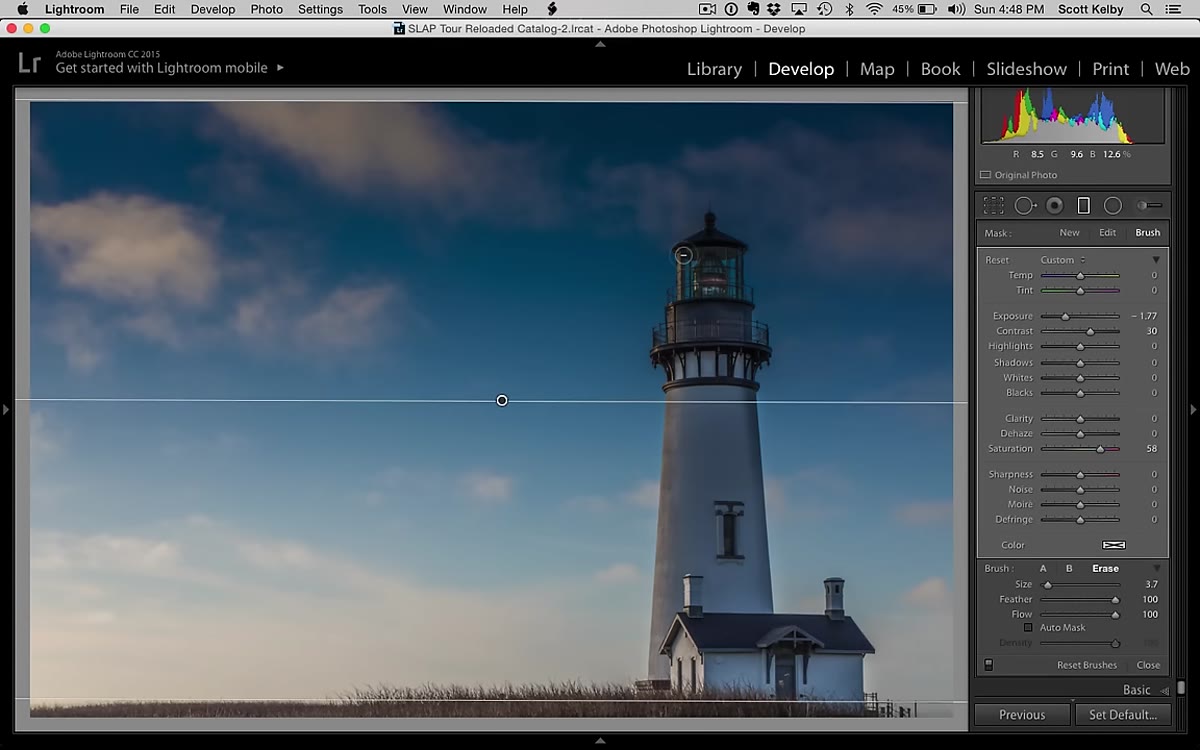Viewport: 1200px width, 750px height.
Task: Click the Set Default... button
Action: (1122, 715)
